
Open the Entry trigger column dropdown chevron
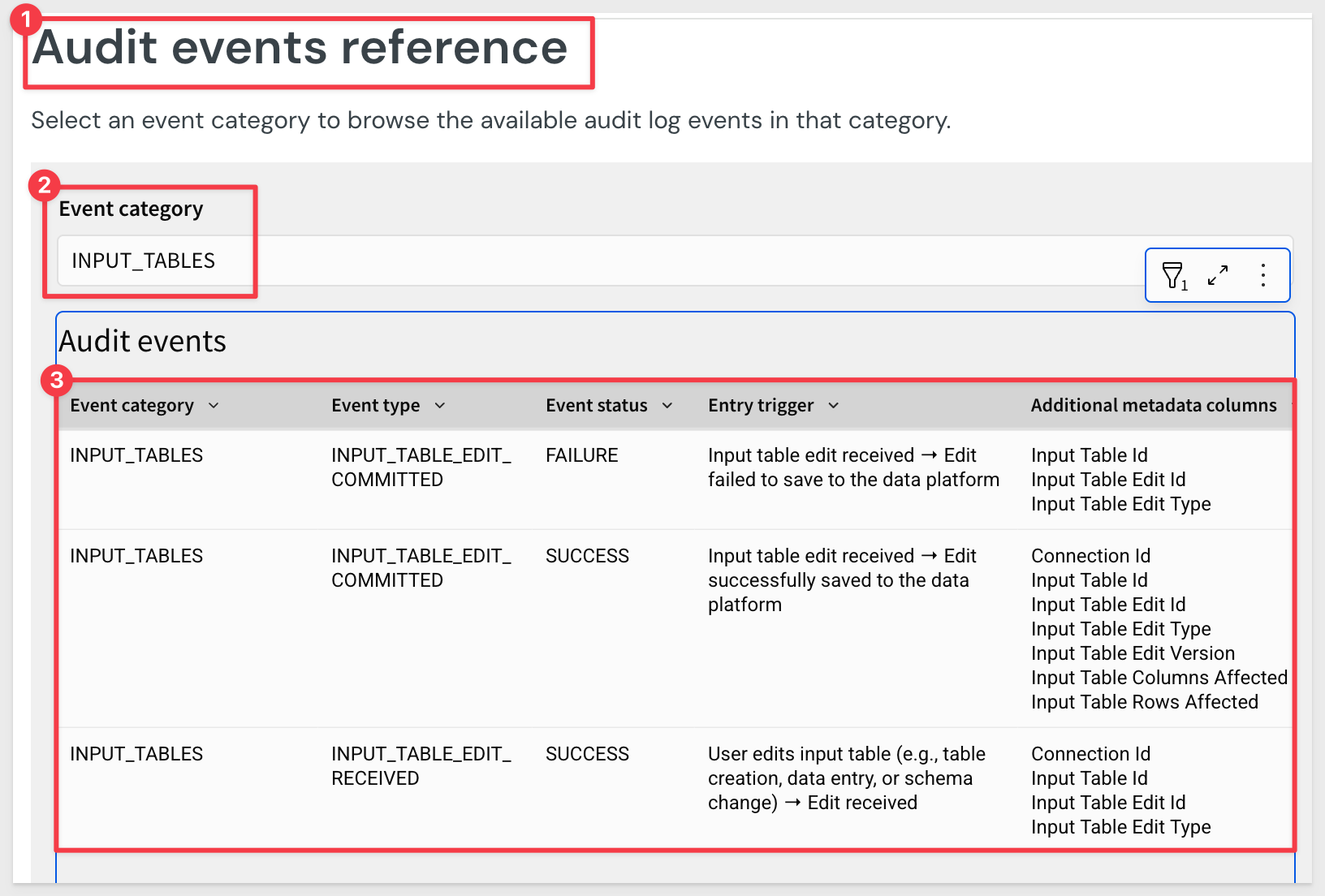[x=834, y=406]
